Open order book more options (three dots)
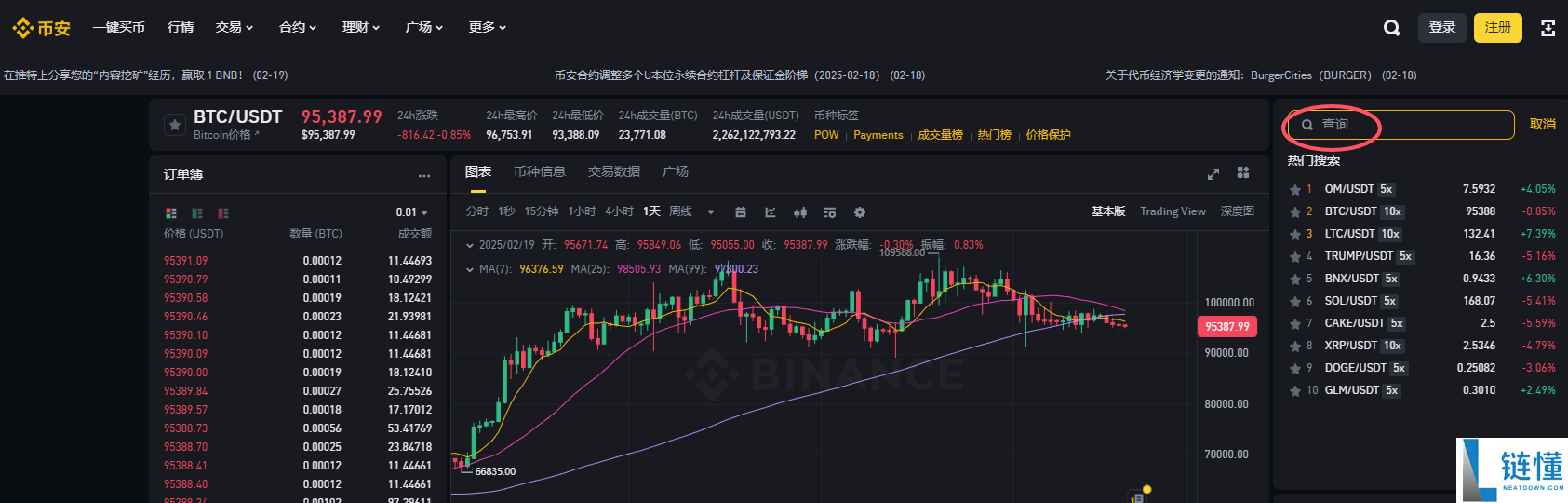 coord(424,175)
